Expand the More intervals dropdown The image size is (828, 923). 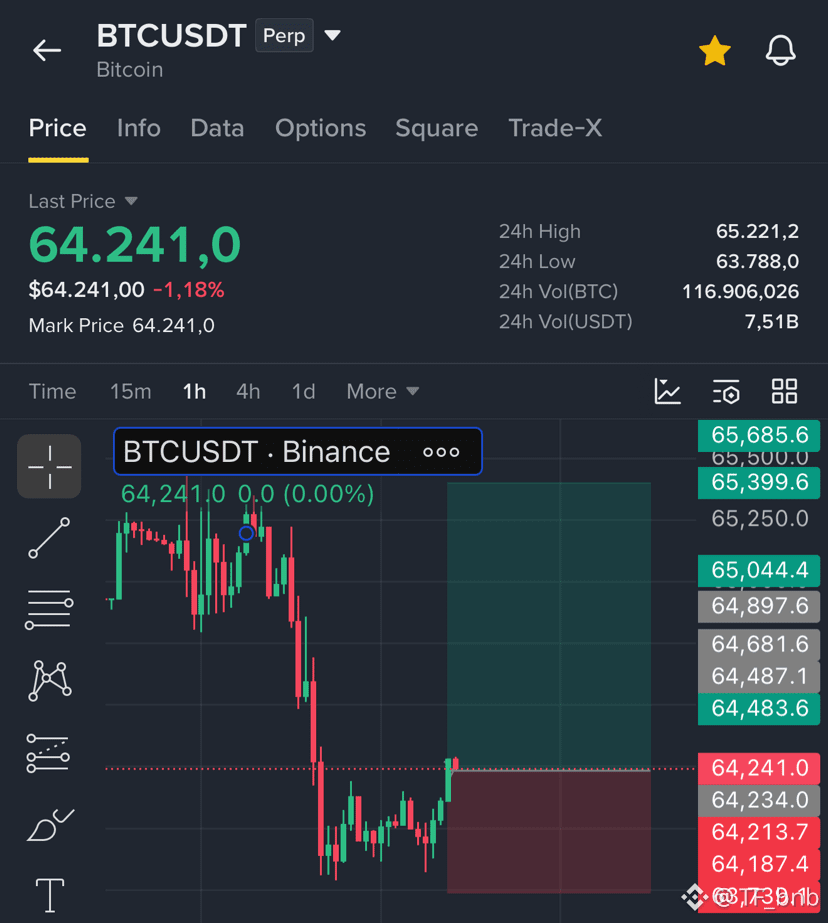(383, 391)
